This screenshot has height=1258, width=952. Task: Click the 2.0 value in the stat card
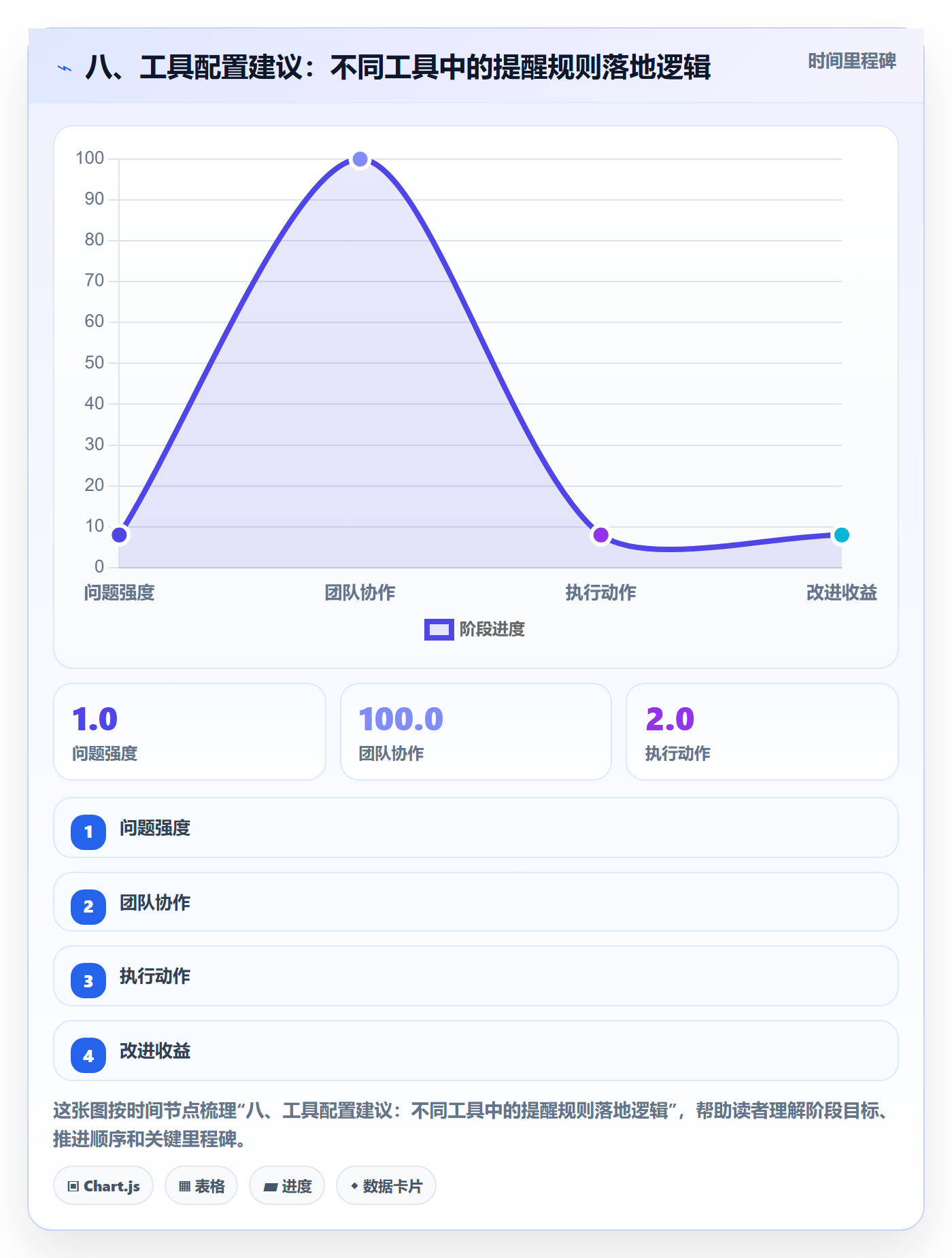pyautogui.click(x=670, y=719)
